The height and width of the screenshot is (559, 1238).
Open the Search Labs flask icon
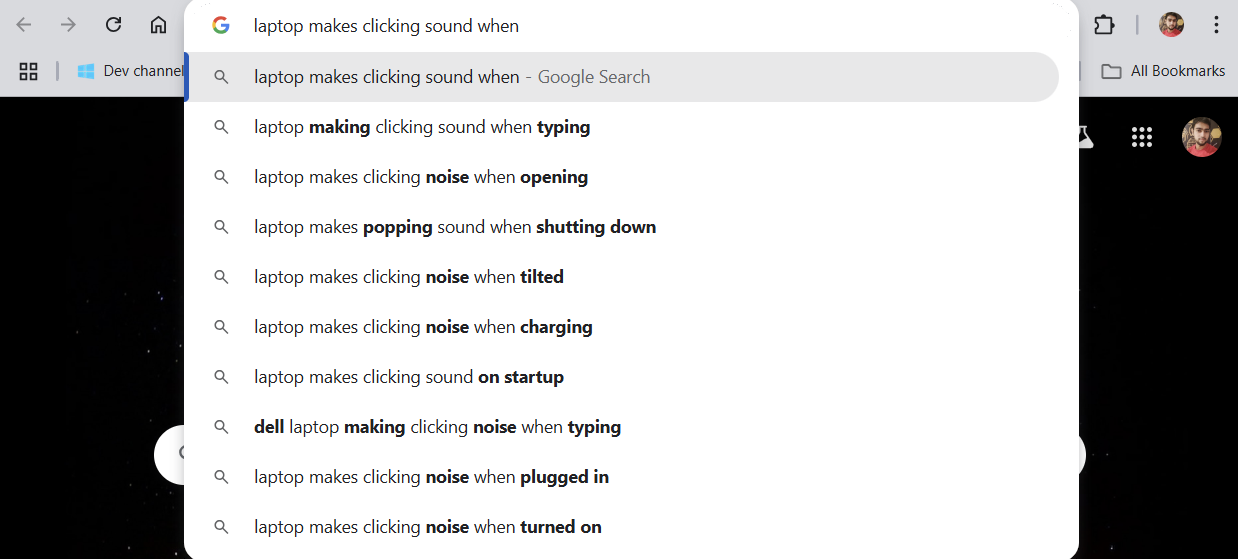click(x=1084, y=137)
